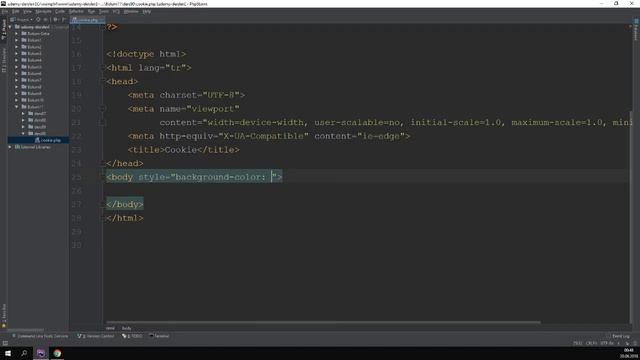
Task: Expand the Bolum2 folder
Action: 17,47
